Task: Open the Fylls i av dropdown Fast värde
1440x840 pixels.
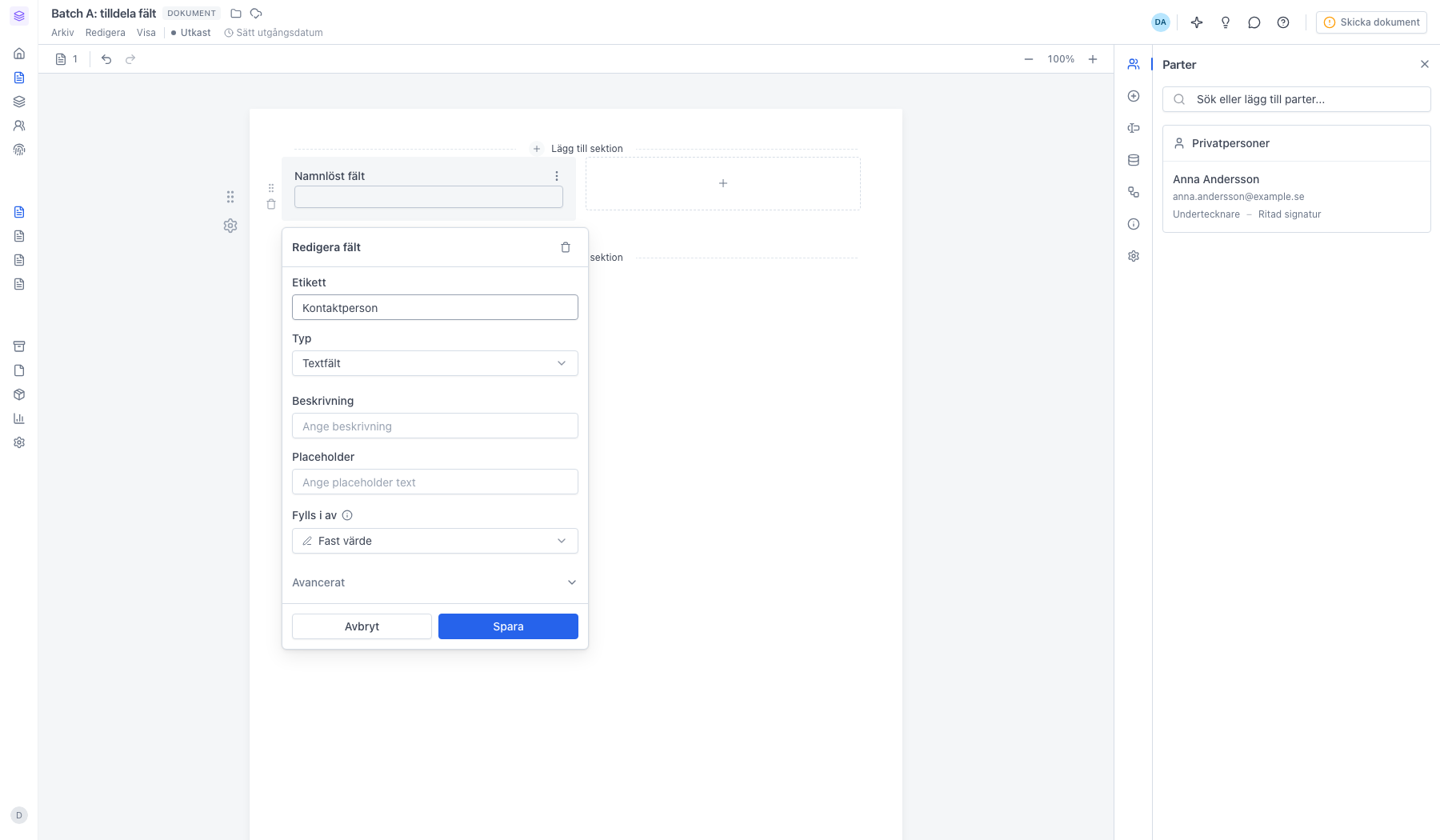Action: [435, 541]
